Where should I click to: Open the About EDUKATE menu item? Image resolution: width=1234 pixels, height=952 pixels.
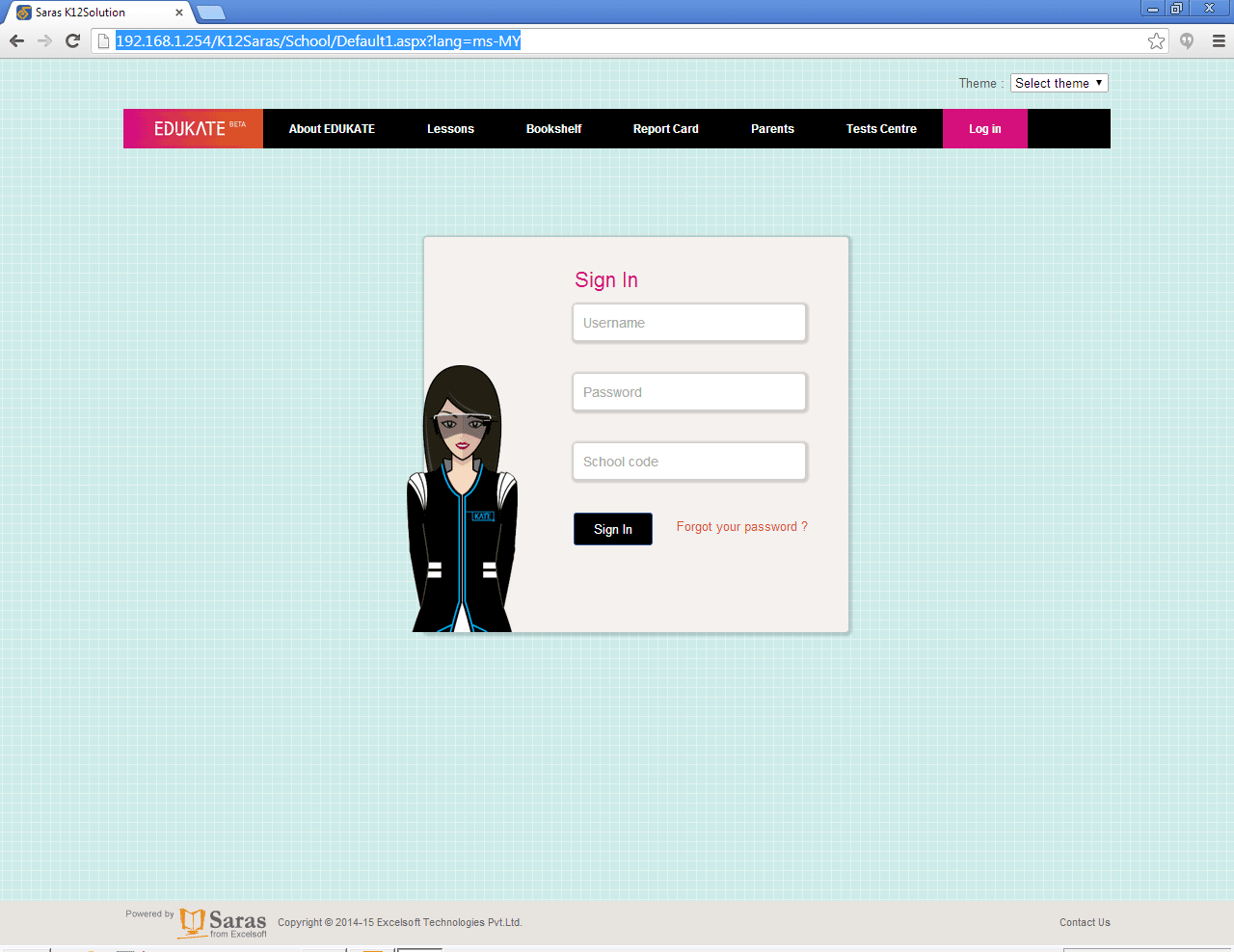click(332, 128)
